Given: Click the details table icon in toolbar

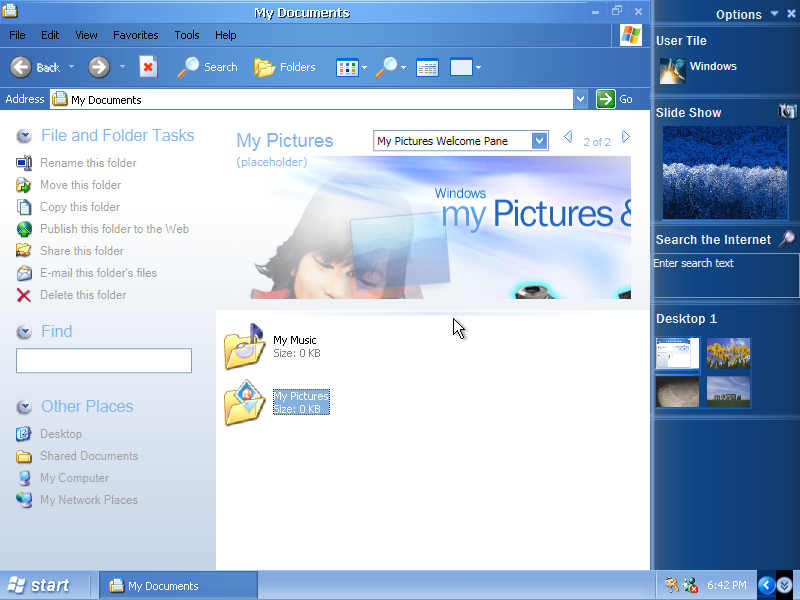Looking at the screenshot, I should pos(428,67).
